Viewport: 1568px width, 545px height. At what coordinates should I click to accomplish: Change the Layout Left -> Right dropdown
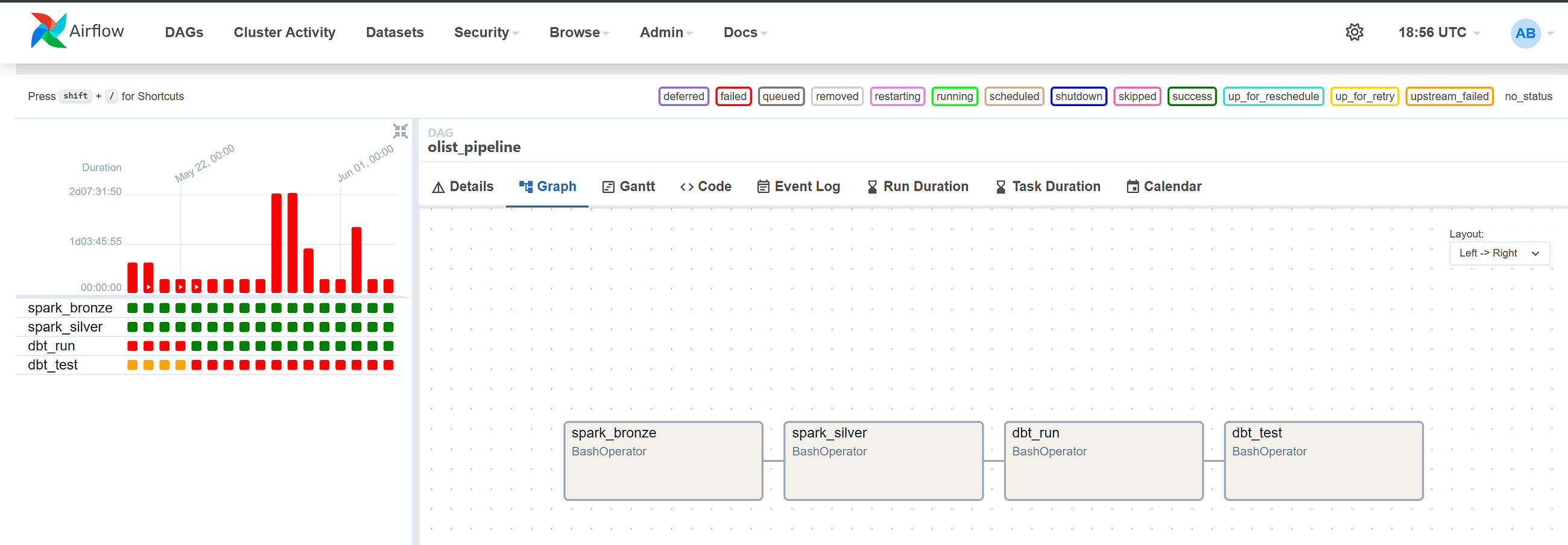(1499, 253)
